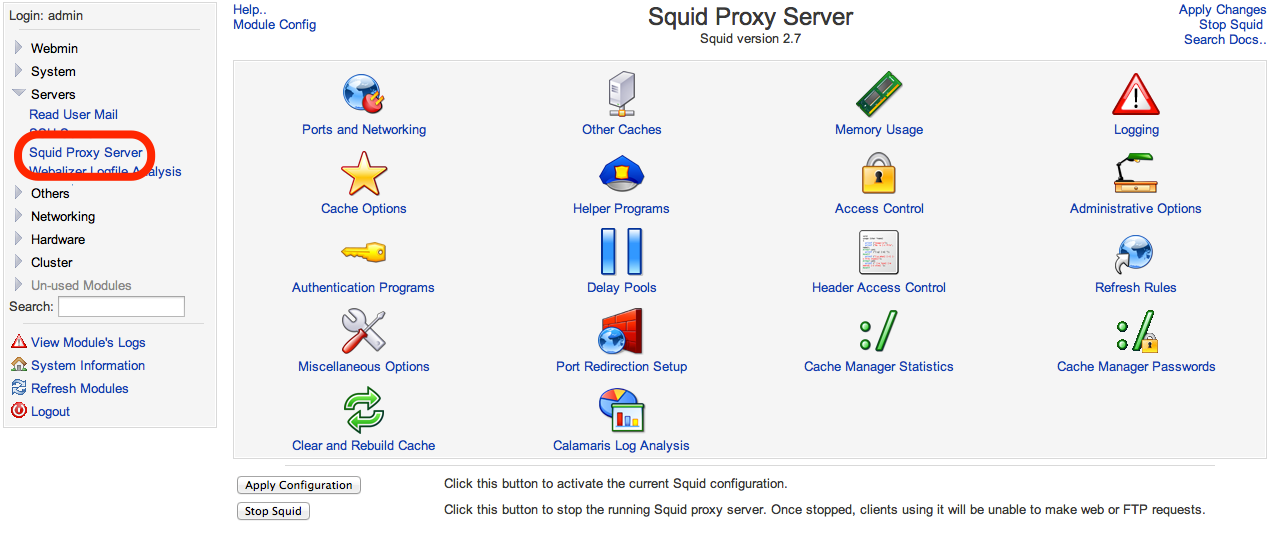The image size is (1273, 535).
Task: Expand the Hardware category arrow
Action: point(18,238)
